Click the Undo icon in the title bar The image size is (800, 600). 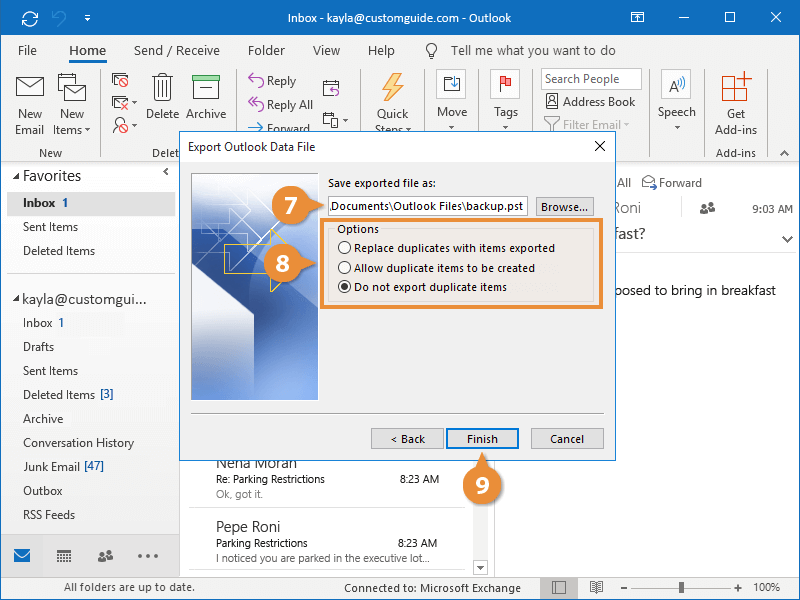pyautogui.click(x=59, y=19)
